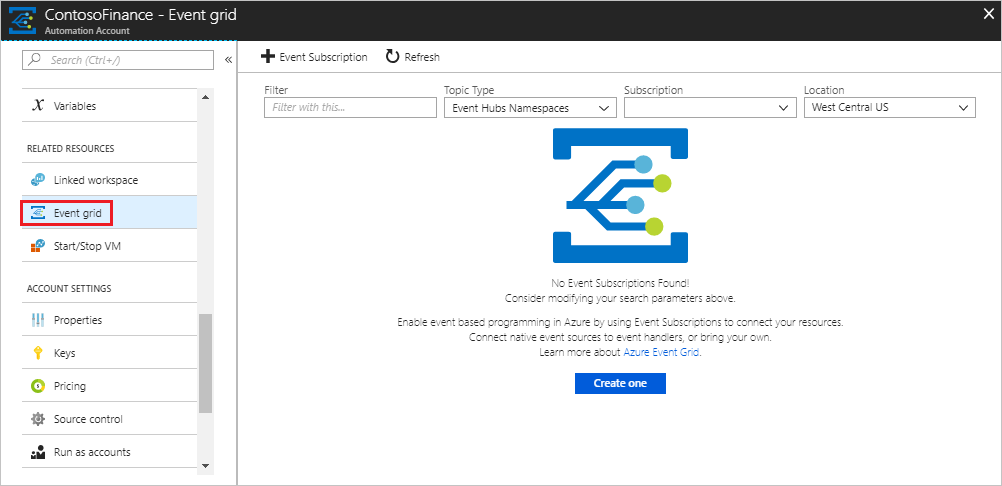Select Event grid in sidebar
Image resolution: width=1002 pixels, height=486 pixels.
[x=109, y=213]
